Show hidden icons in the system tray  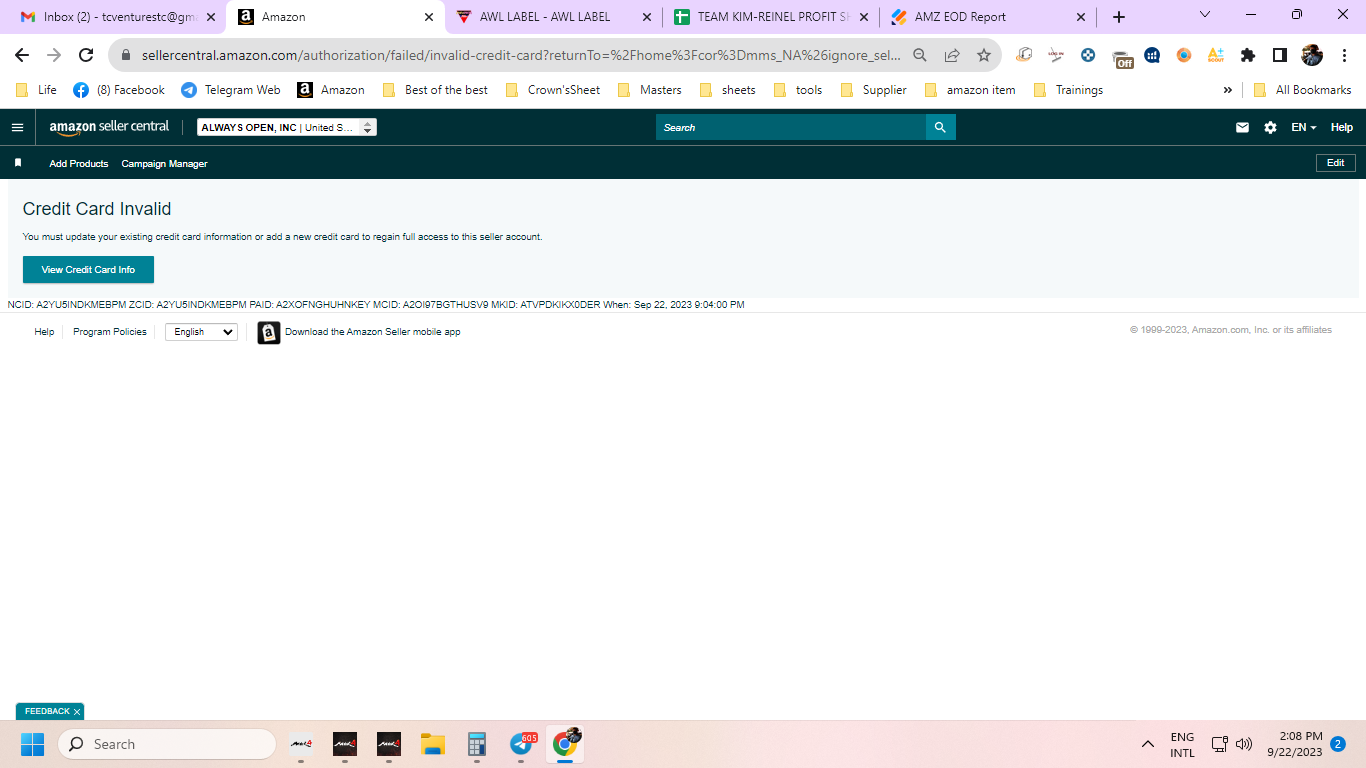(1148, 744)
